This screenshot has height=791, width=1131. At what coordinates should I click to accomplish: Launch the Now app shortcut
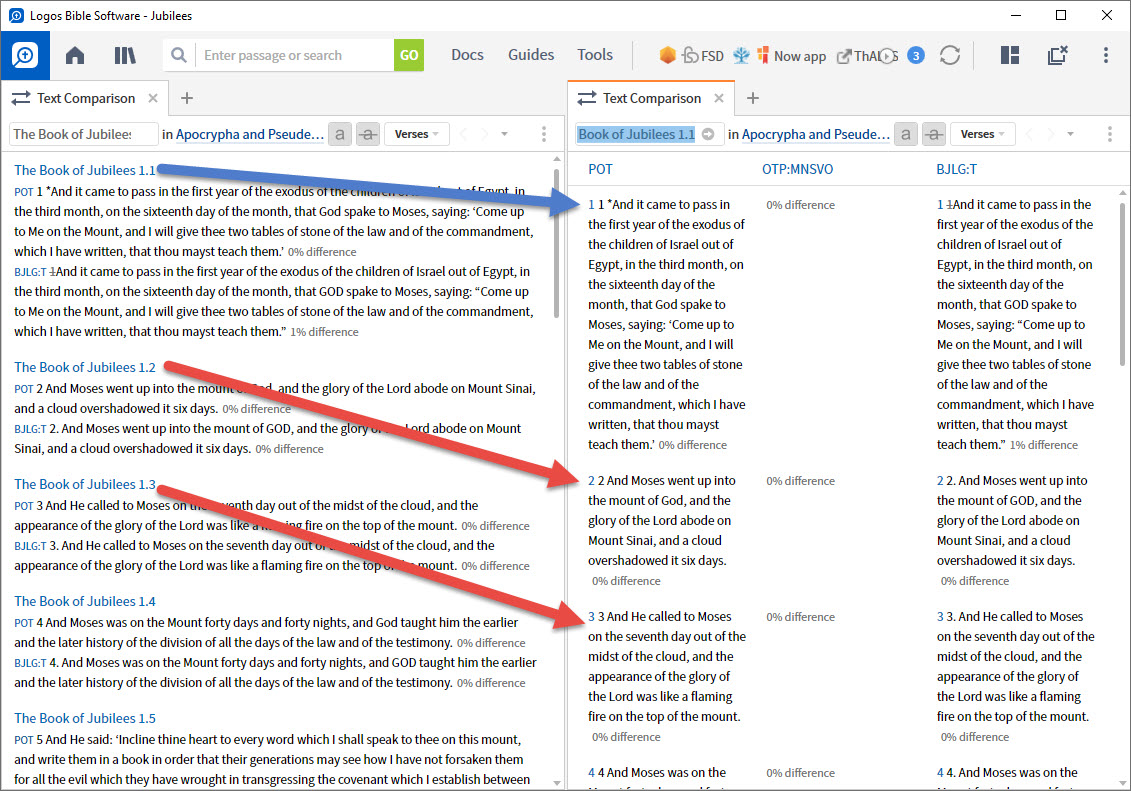tap(791, 55)
